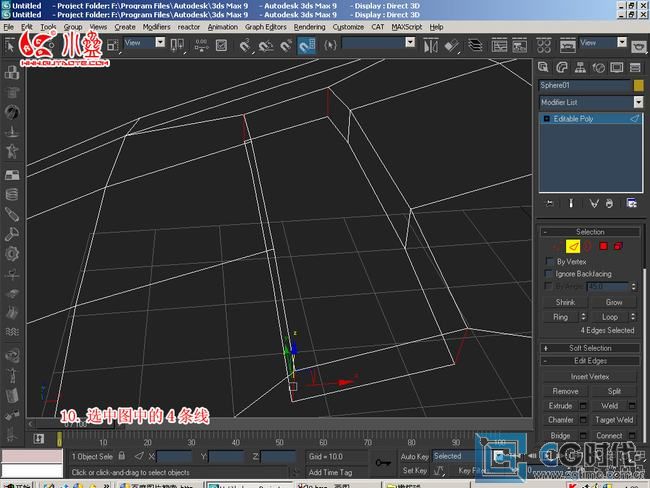
Task: Select the Polygon sub-object level icon
Action: click(x=603, y=246)
